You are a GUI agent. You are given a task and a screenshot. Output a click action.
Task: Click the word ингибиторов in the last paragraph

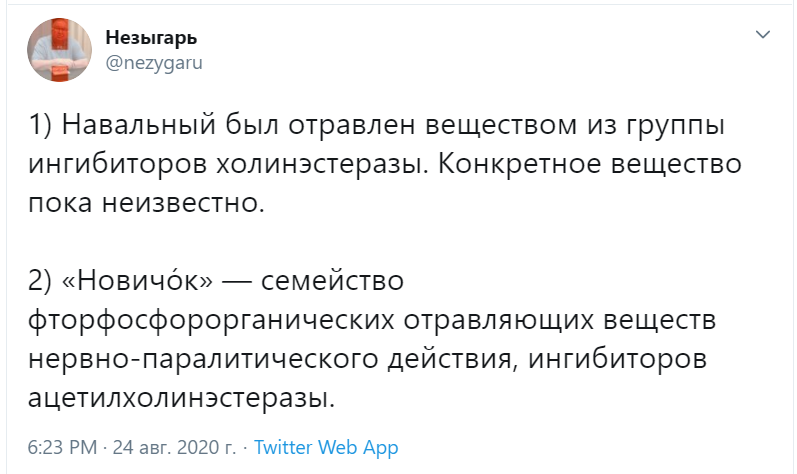618,360
